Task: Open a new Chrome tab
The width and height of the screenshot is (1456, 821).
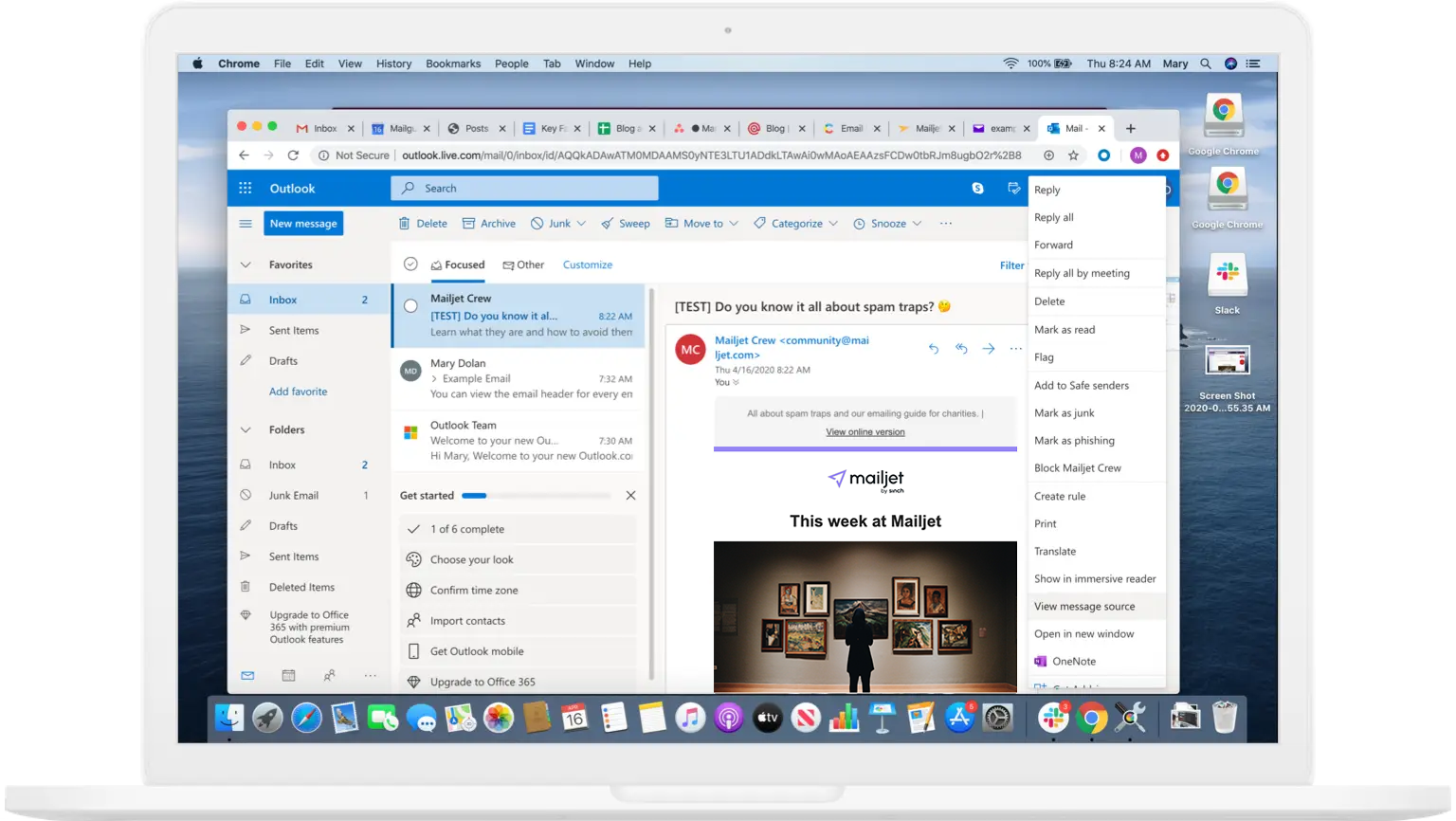Action: pos(1130,128)
